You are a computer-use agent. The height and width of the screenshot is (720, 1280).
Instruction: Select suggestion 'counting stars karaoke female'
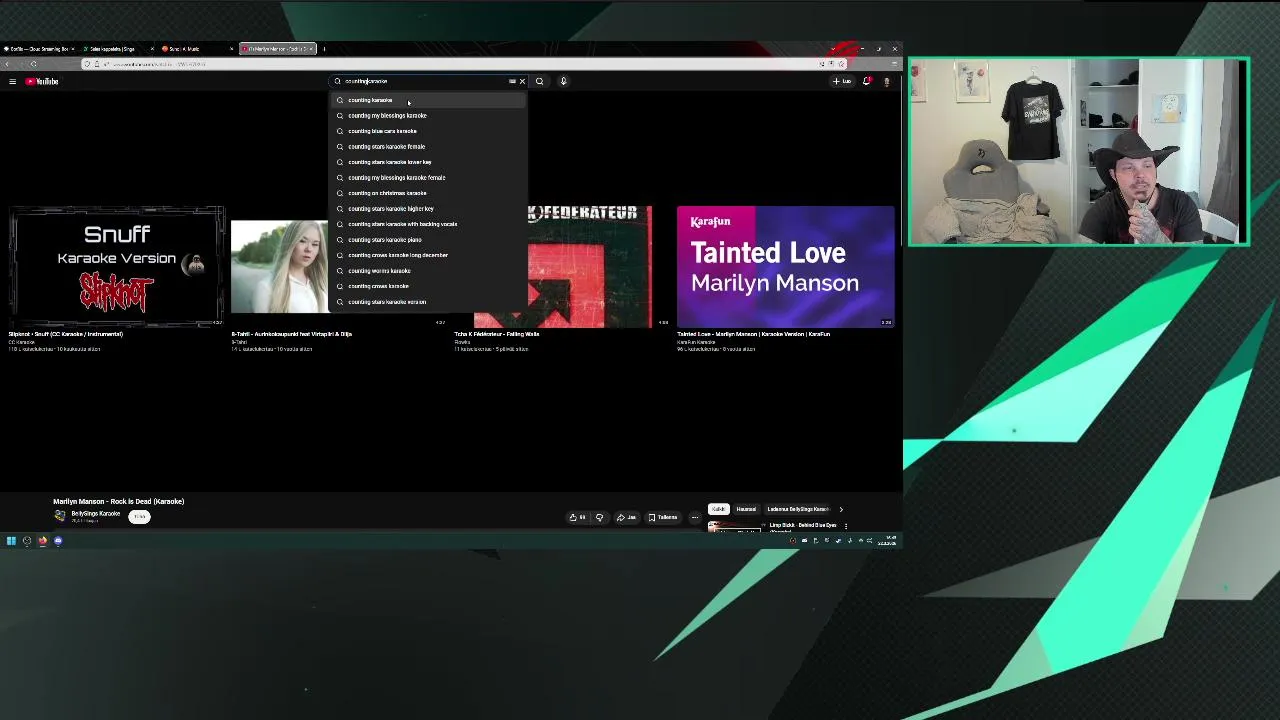428,146
